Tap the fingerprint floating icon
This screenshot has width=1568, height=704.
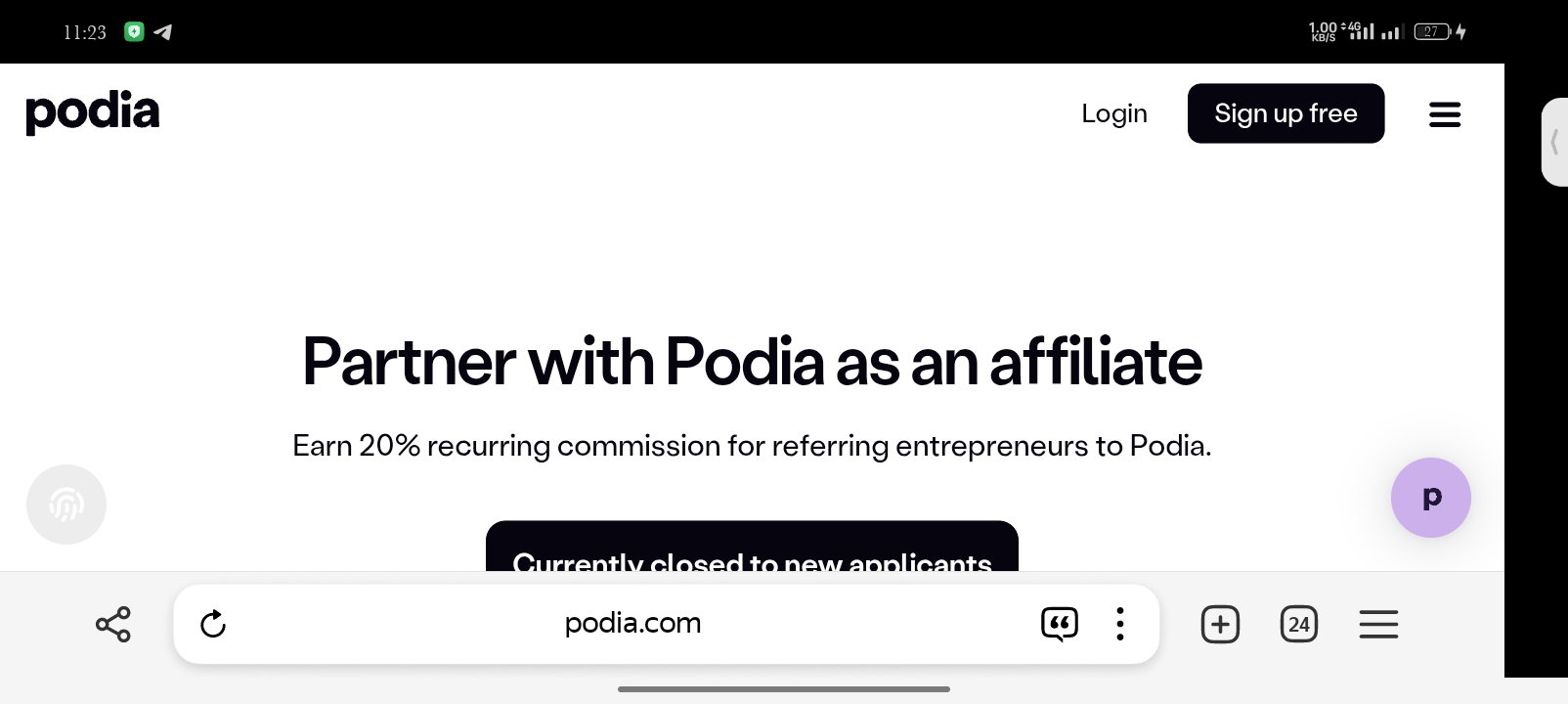click(66, 505)
